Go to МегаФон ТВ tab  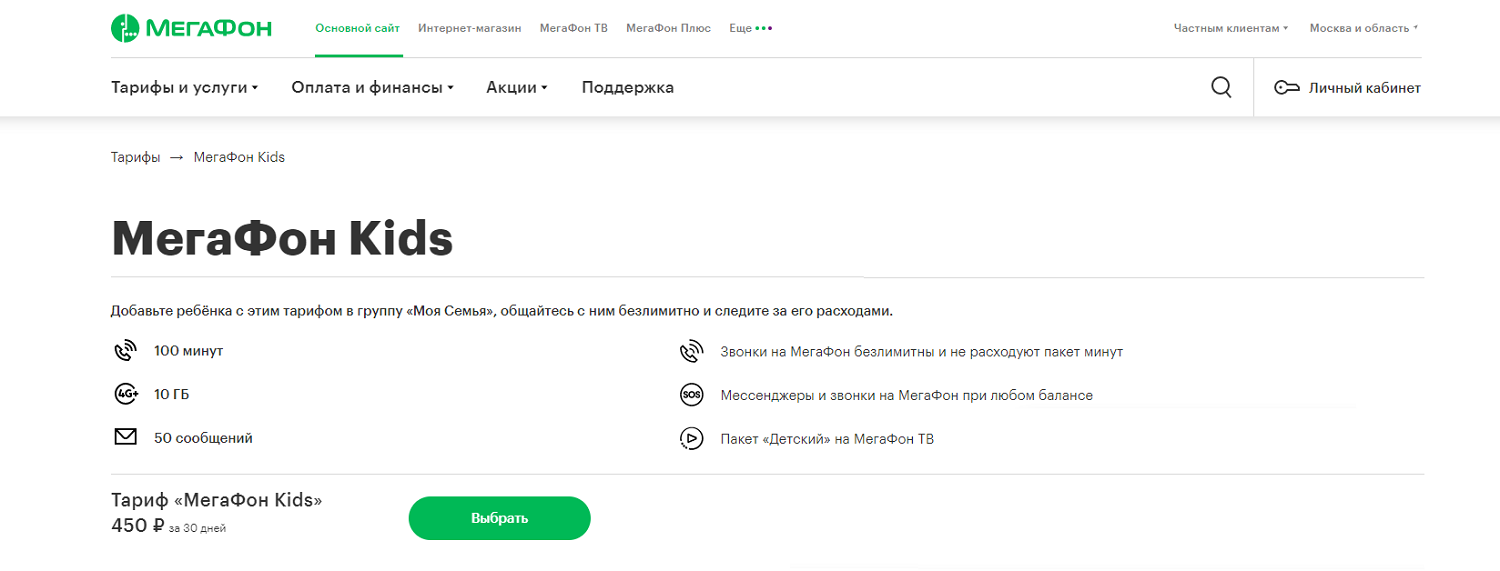pos(574,28)
